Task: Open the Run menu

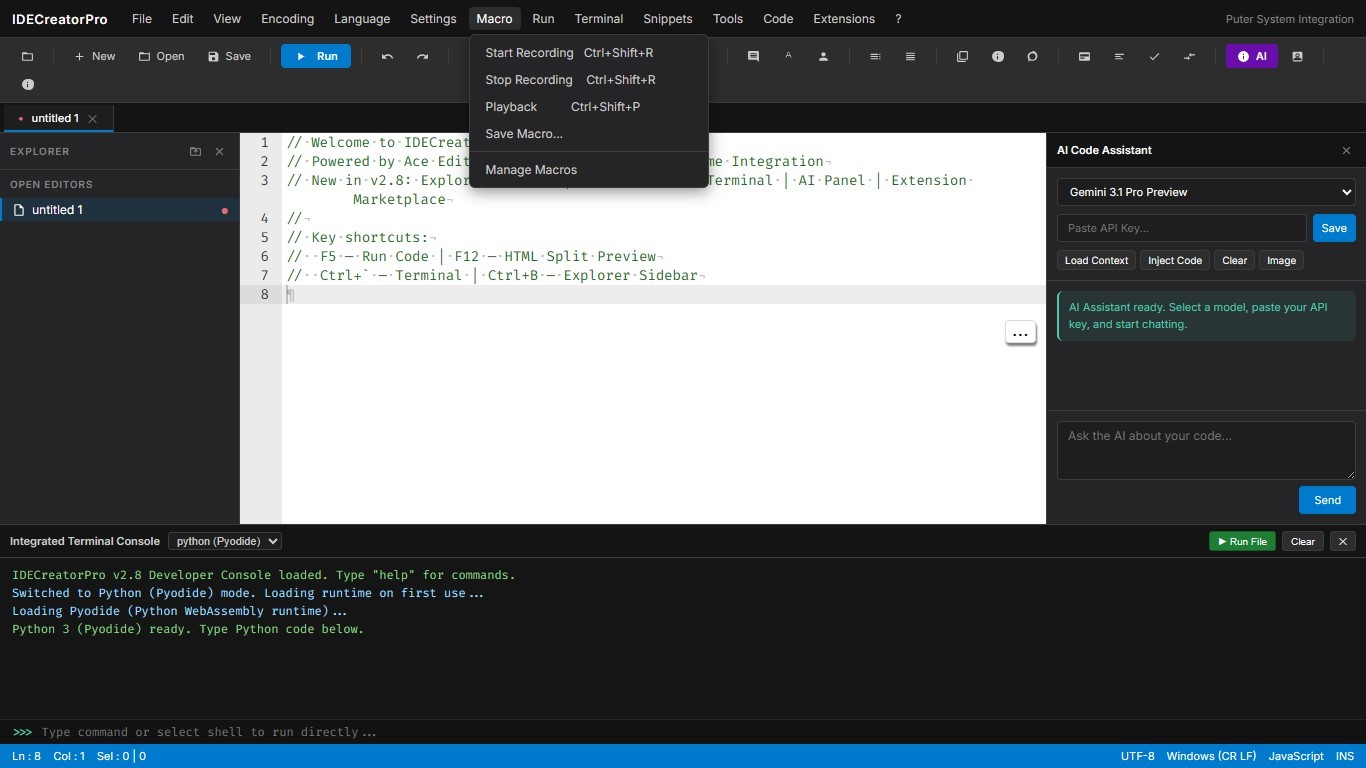Action: pyautogui.click(x=543, y=19)
